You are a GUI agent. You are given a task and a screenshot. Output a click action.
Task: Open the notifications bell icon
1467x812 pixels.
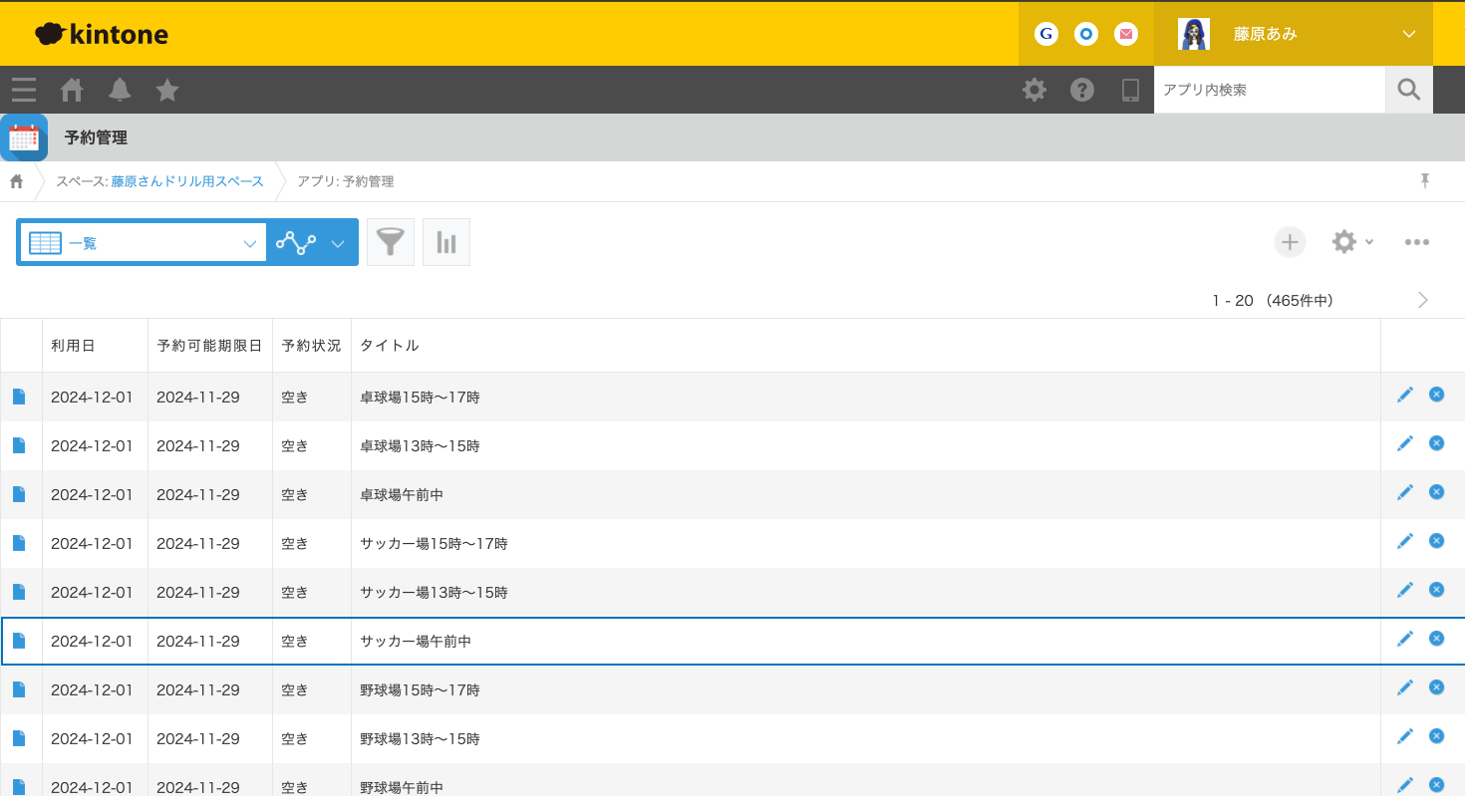click(120, 90)
